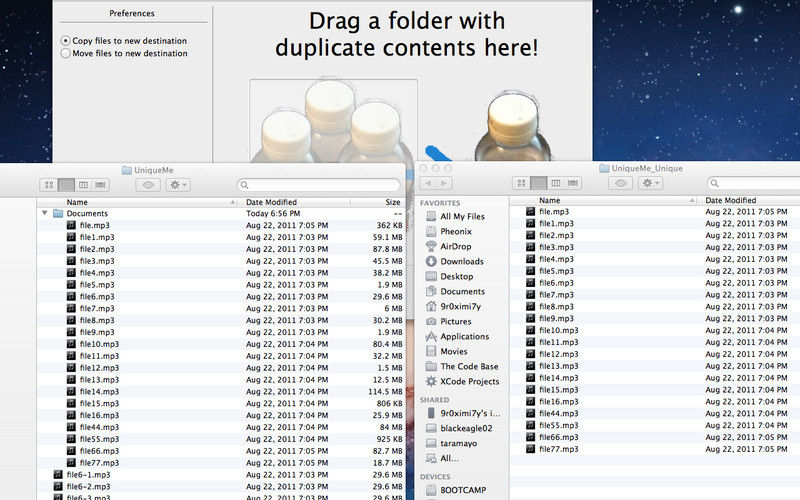Screen dimensions: 800x500
Task: Click UniqueMe window title folder icon
Action: [x=127, y=170]
